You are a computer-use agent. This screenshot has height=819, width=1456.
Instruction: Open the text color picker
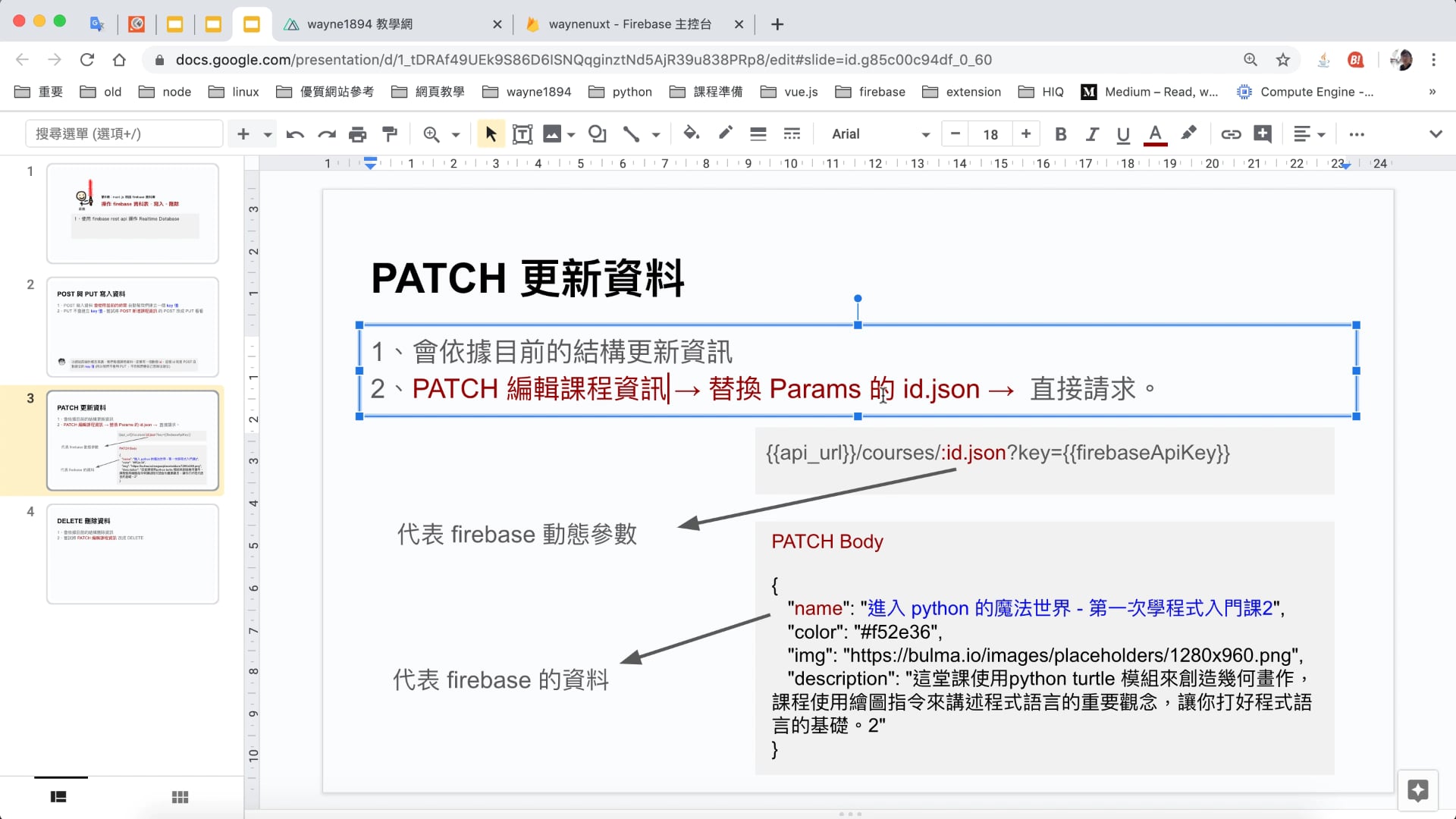tap(1155, 134)
